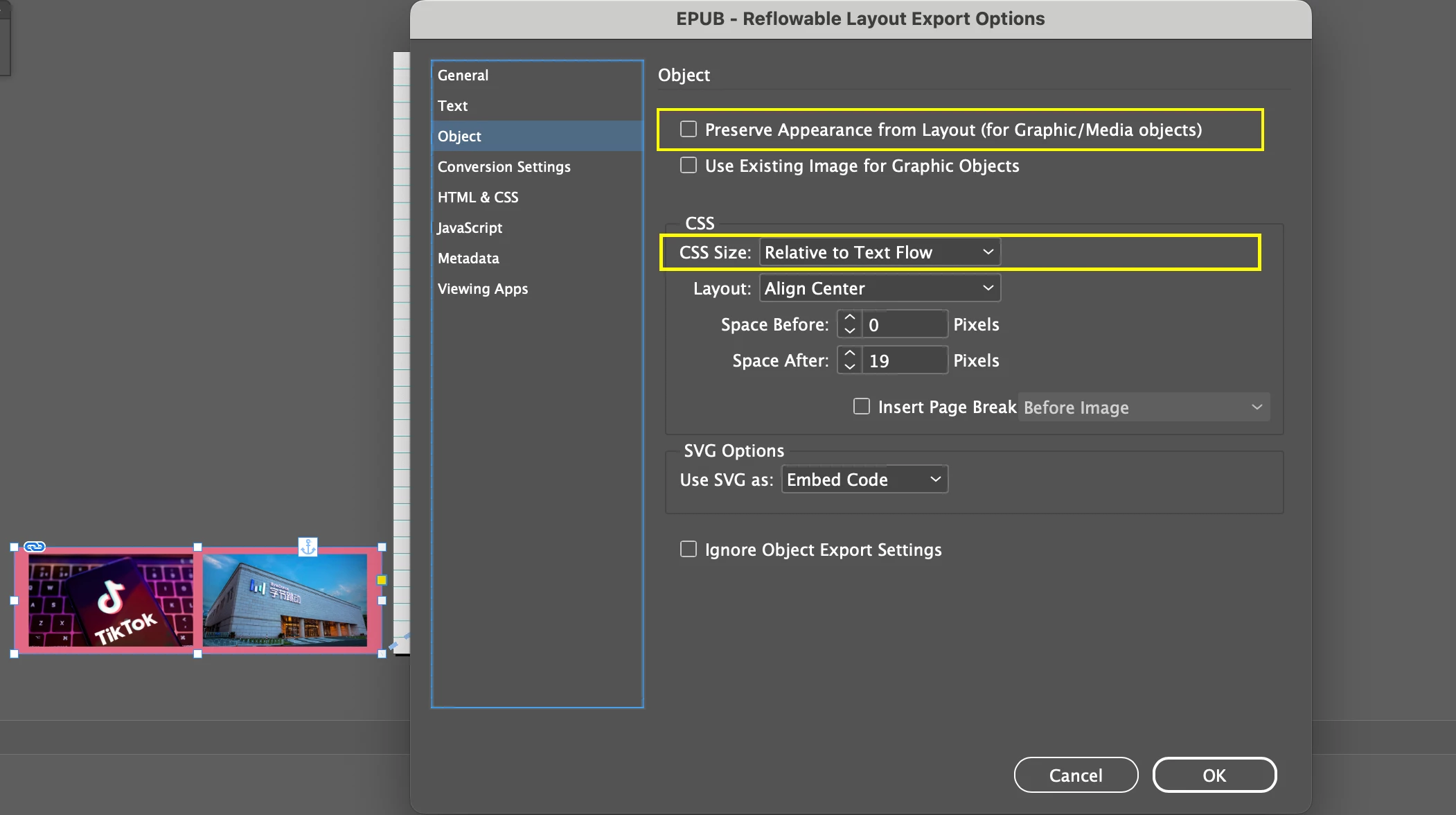
Task: Toggle Insert Page Break checkbox
Action: point(861,407)
